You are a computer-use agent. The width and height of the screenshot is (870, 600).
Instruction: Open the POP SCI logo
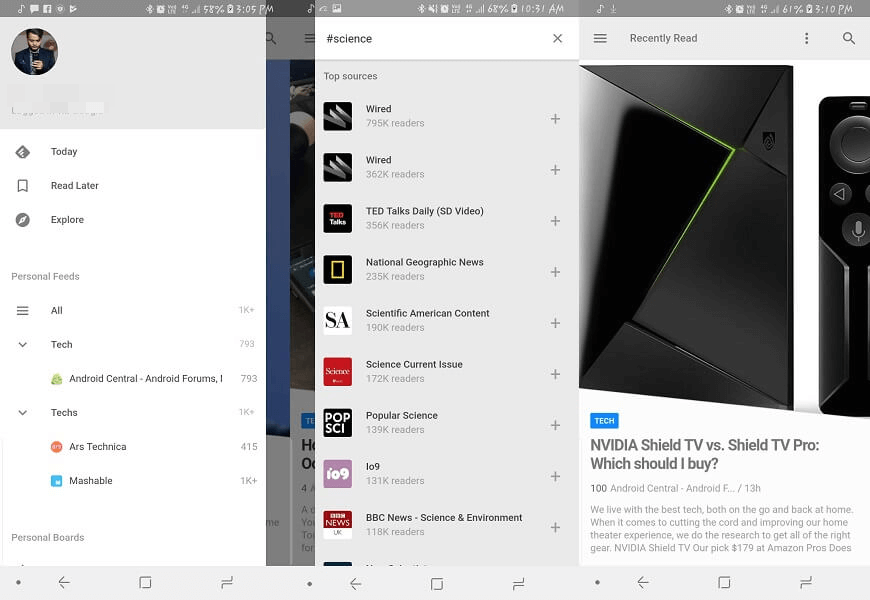pyautogui.click(x=337, y=422)
